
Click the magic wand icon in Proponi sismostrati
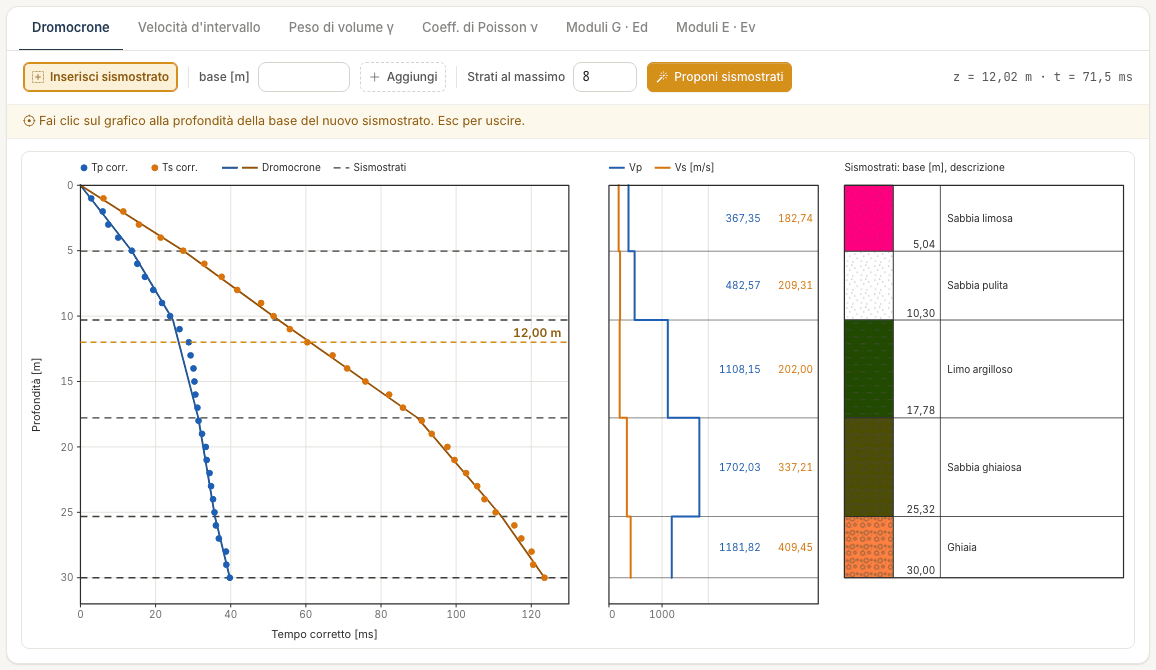tap(662, 77)
